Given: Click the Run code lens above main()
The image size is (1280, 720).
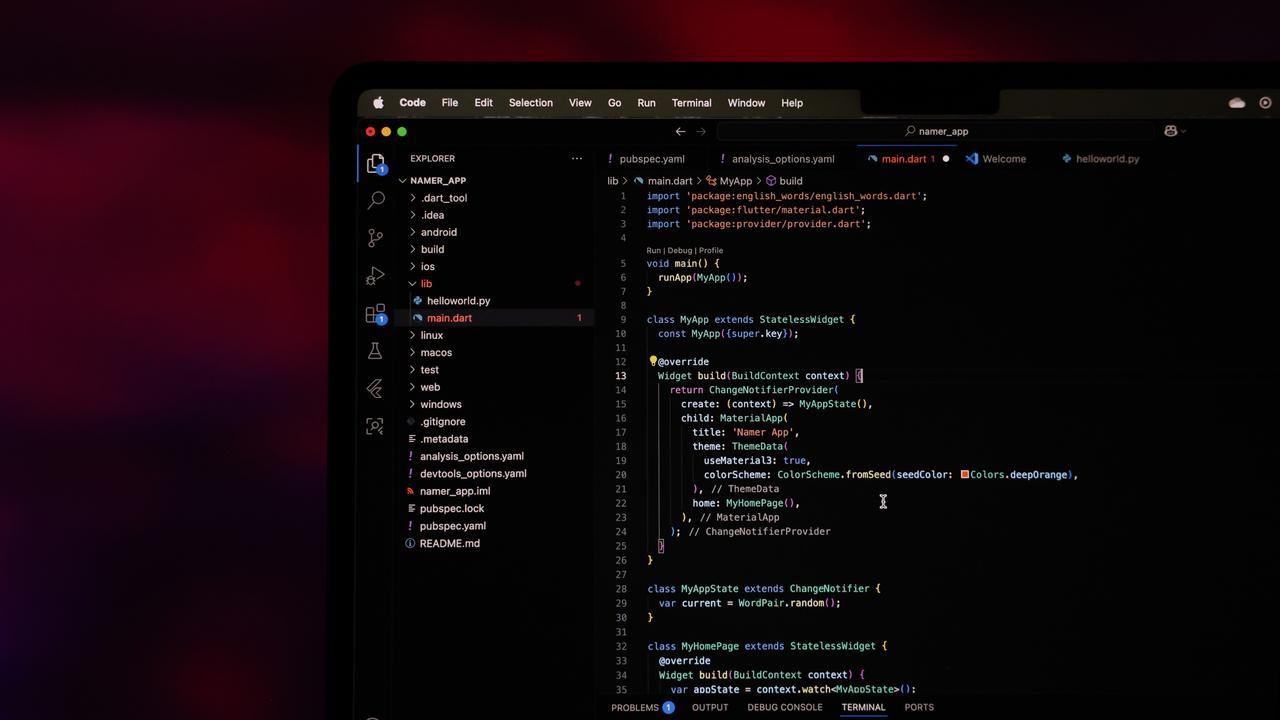Looking at the screenshot, I should tap(653, 251).
